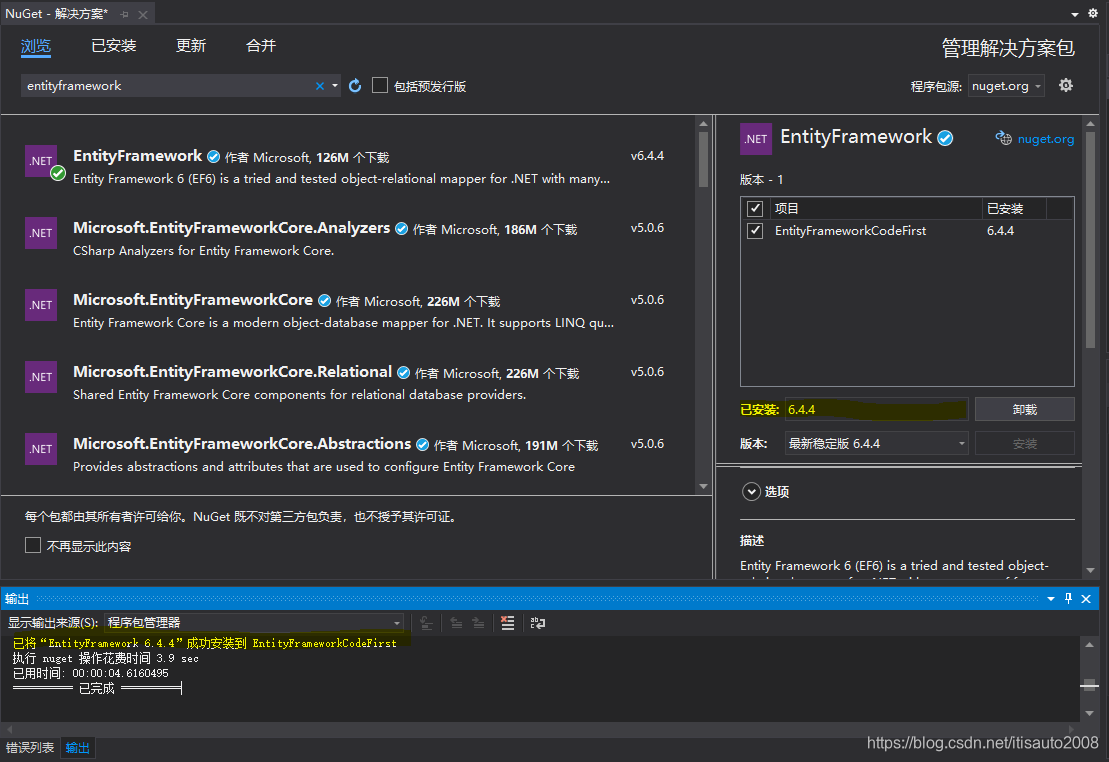Toggle include prerelease checkbox

(x=380, y=85)
